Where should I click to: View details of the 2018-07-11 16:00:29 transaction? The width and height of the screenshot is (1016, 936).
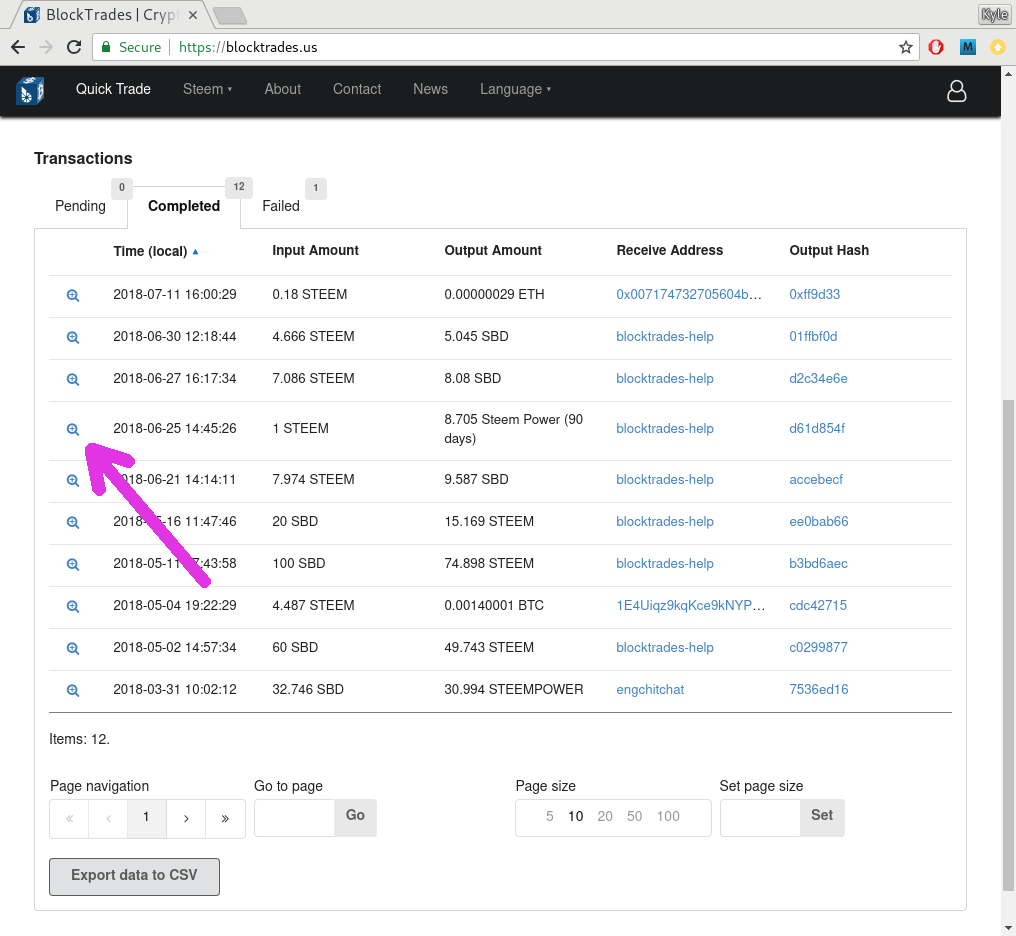coord(73,295)
